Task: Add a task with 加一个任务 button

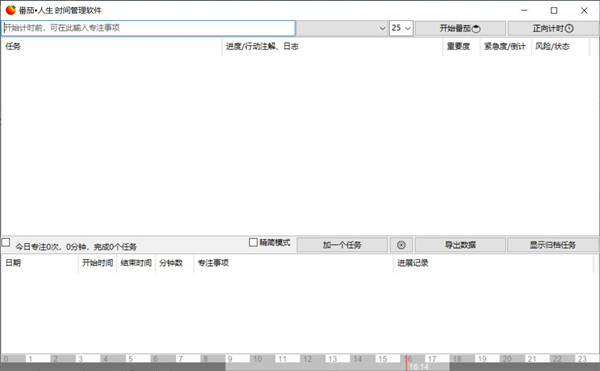Action: 342,245
